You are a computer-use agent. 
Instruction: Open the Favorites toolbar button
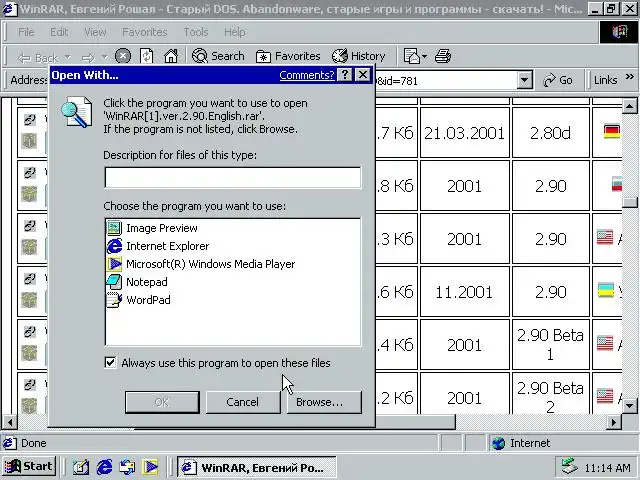[288, 56]
